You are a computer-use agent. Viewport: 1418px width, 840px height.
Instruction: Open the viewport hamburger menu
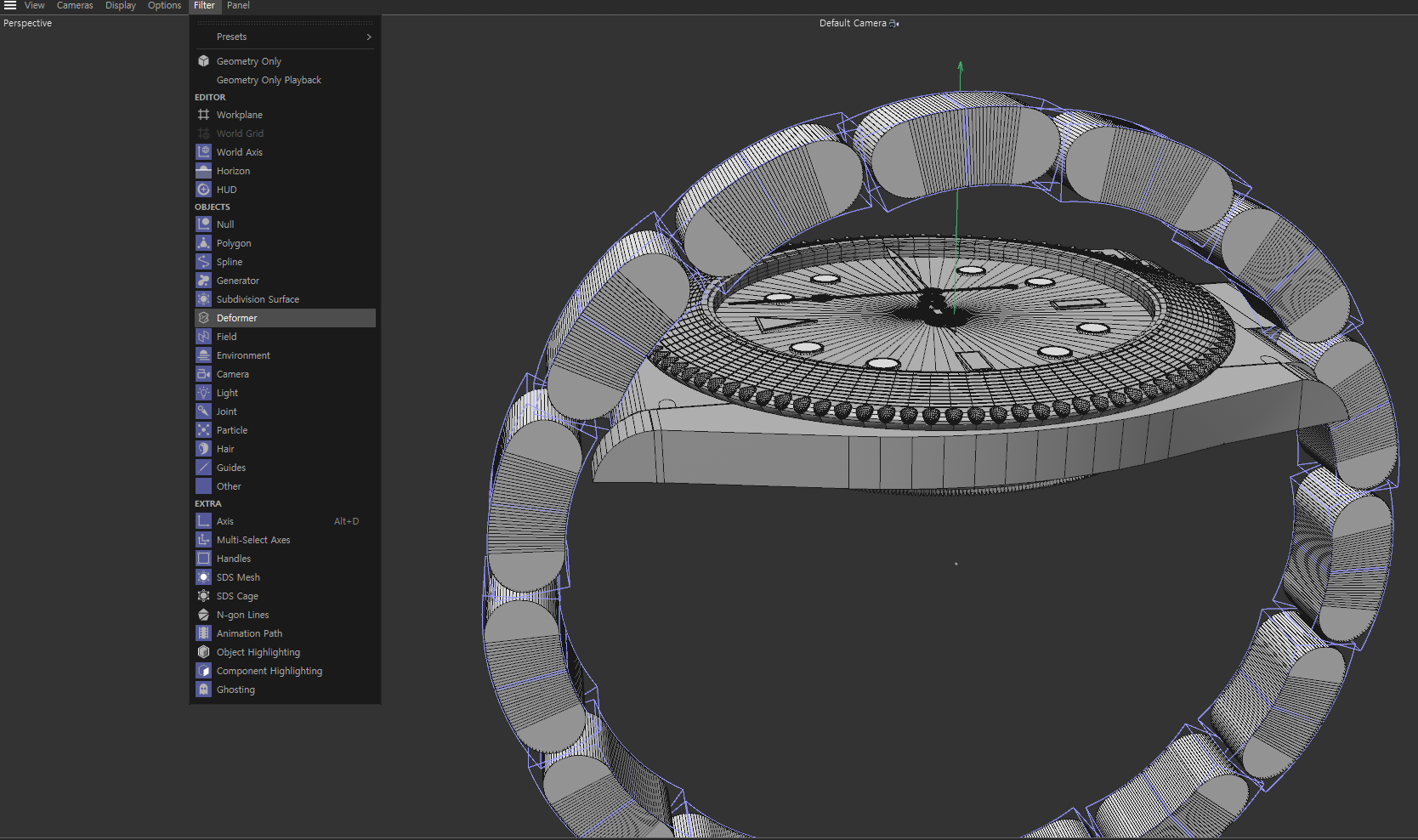[10, 5]
